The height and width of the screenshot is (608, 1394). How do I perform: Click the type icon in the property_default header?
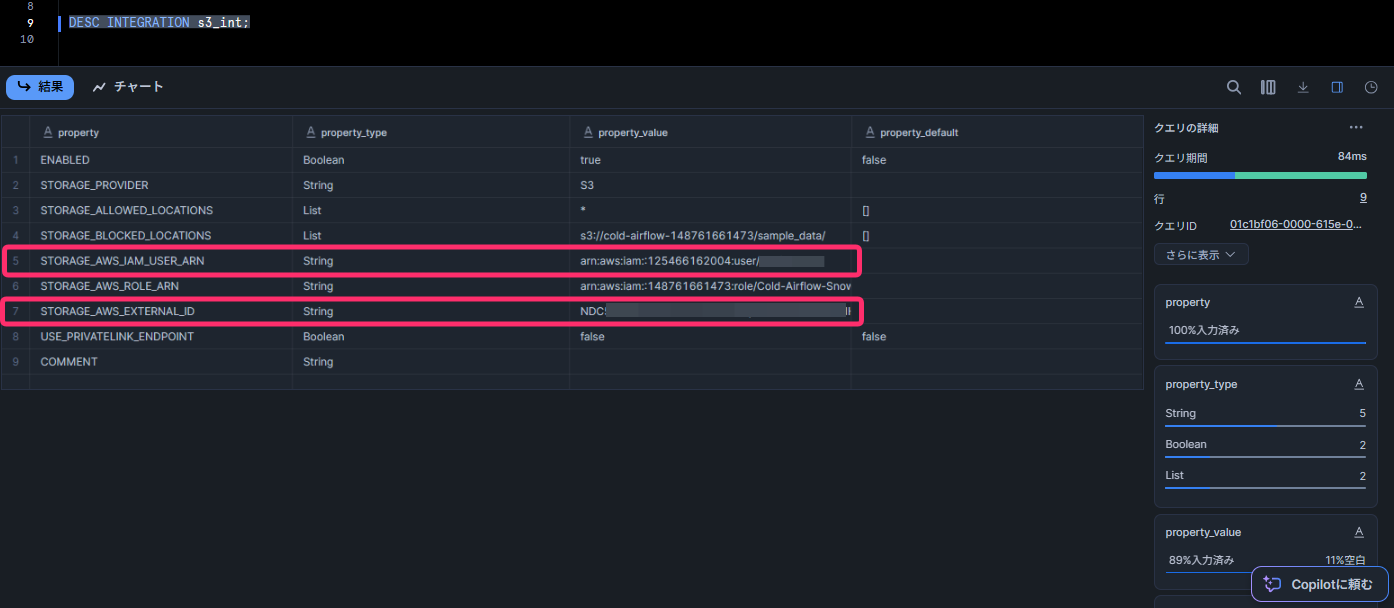click(871, 132)
